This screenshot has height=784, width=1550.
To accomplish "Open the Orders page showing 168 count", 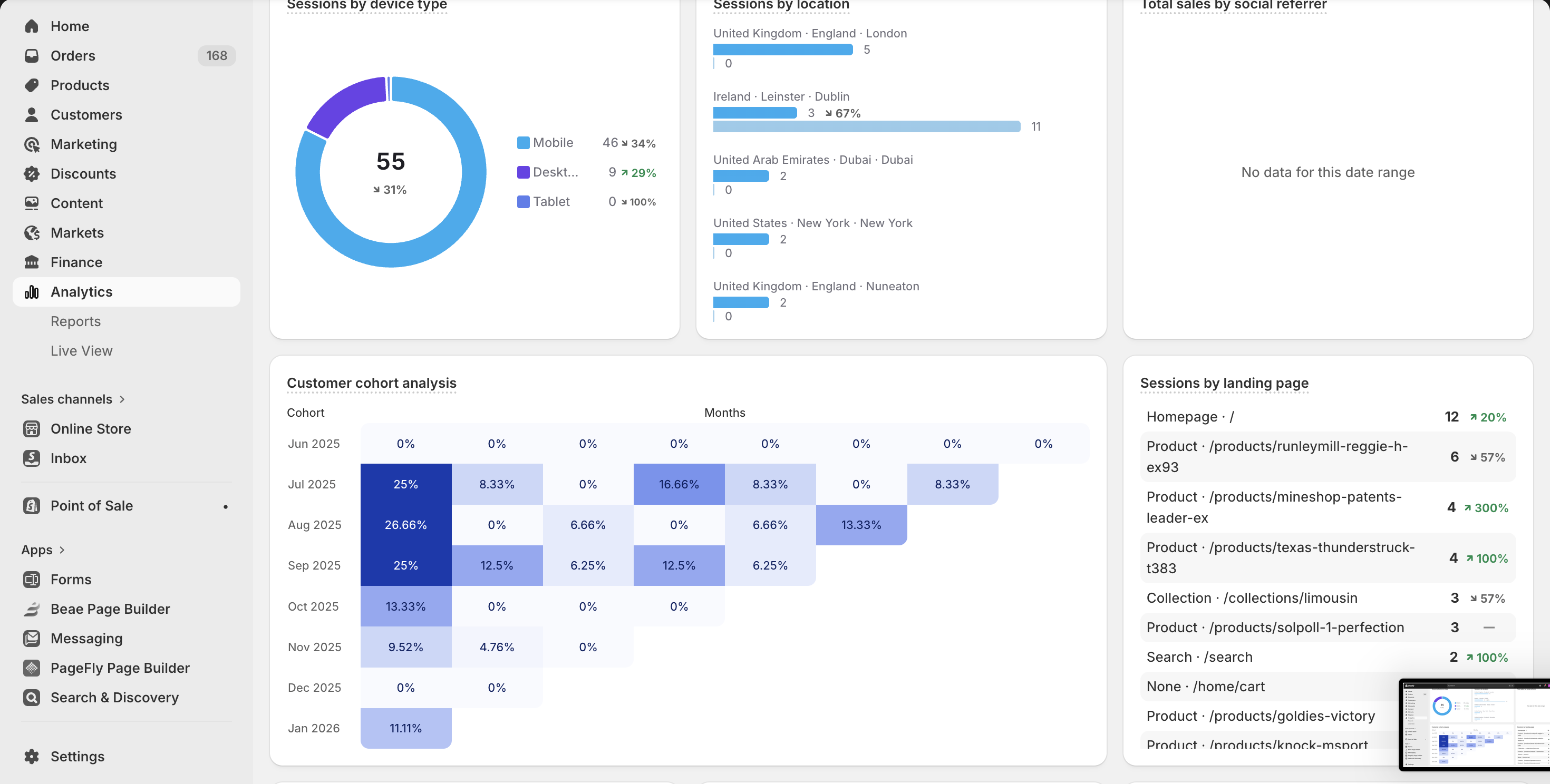I will [72, 55].
